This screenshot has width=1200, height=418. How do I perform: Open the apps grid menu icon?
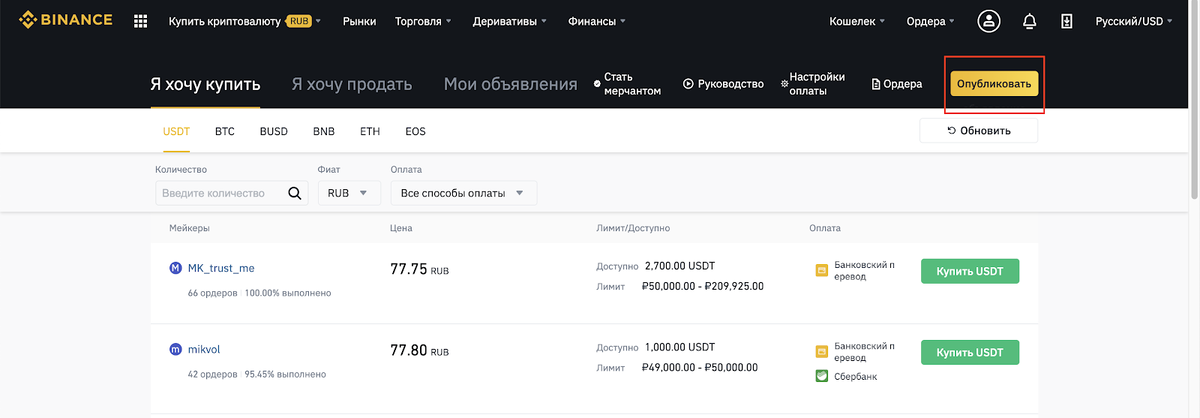(140, 21)
